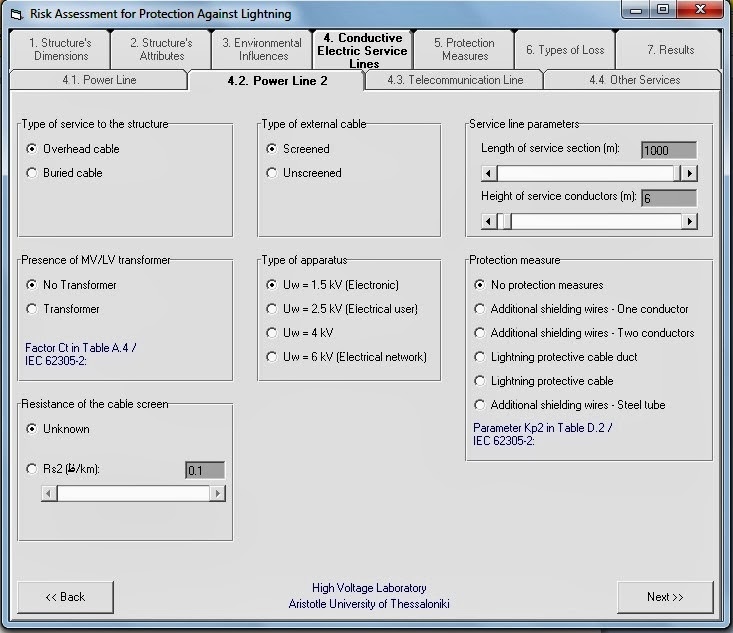Switch to the 7. Results tab
733x633 pixels.
point(669,50)
